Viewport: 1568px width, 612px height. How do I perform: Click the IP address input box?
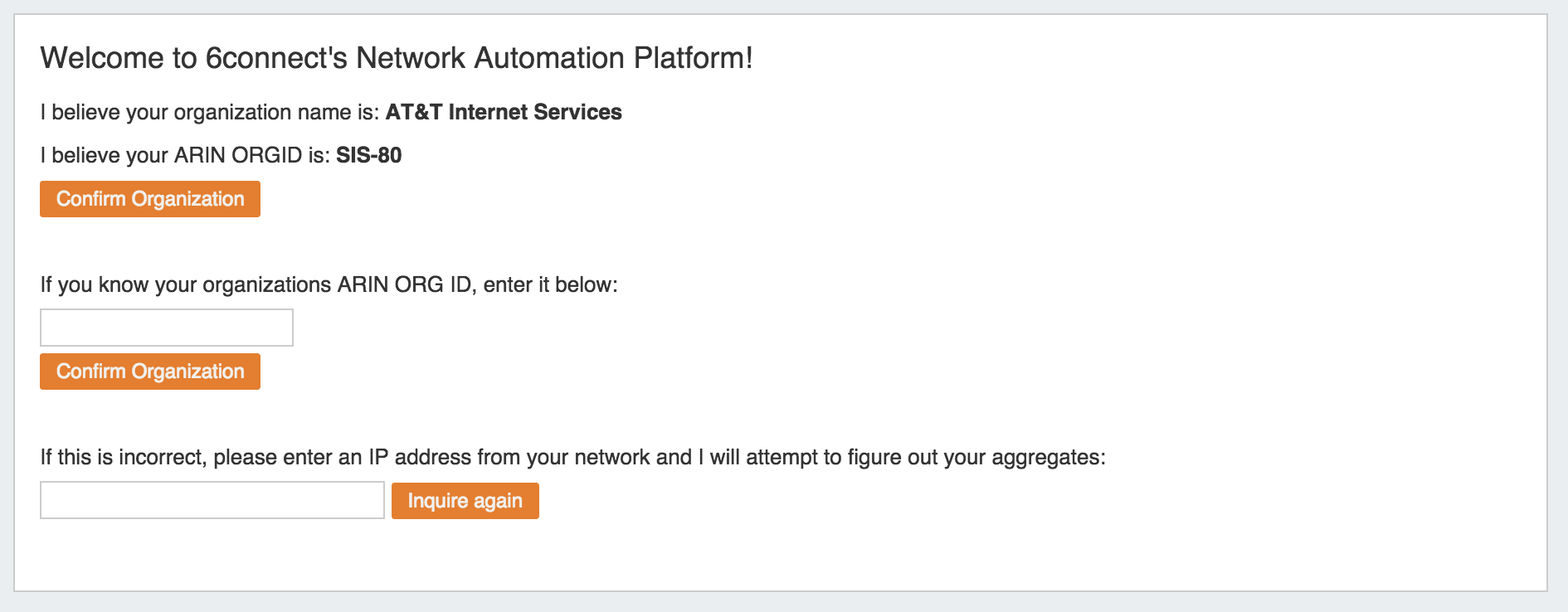[212, 500]
